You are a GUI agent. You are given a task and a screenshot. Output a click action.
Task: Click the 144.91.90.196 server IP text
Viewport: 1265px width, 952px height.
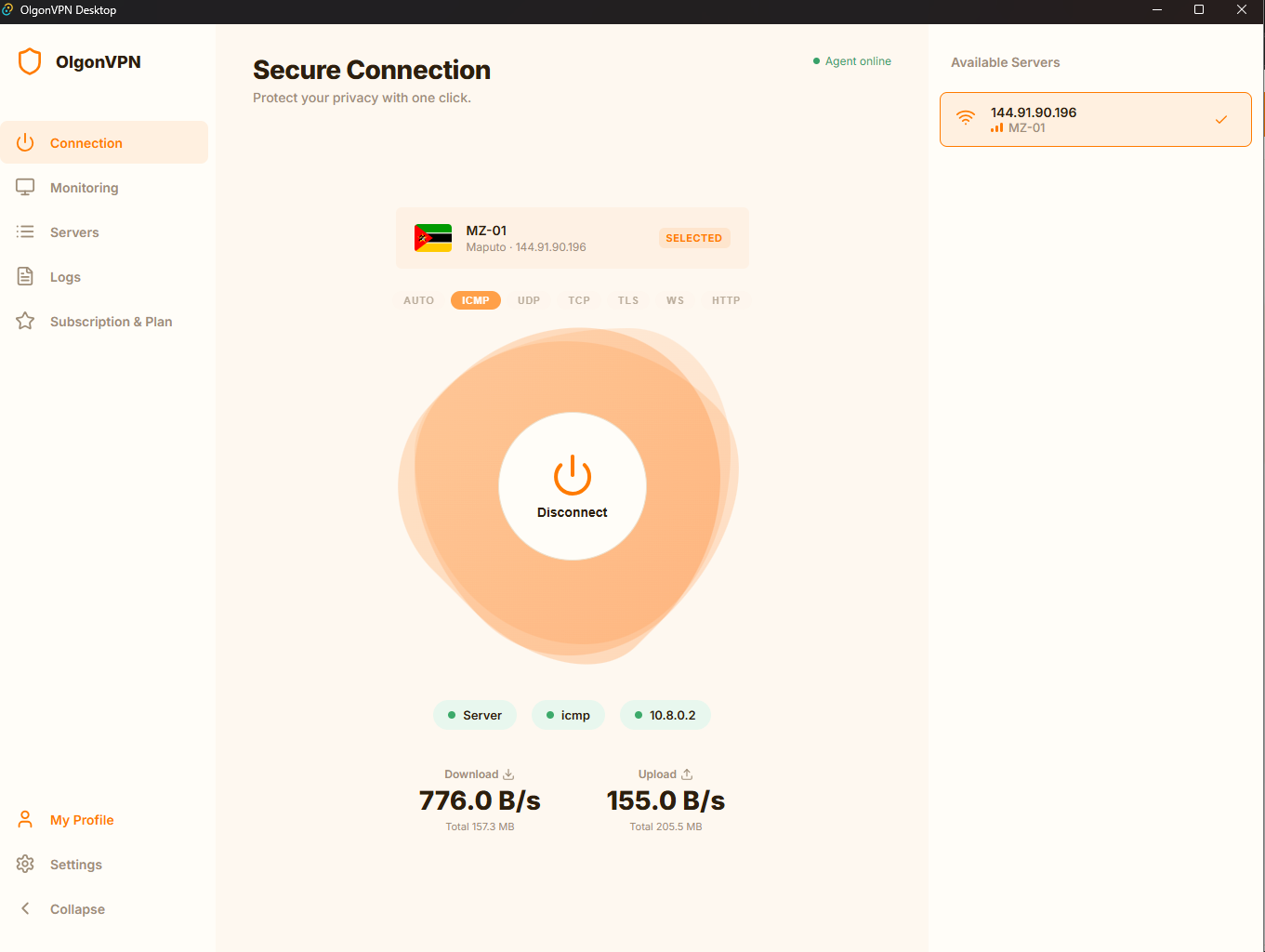pyautogui.click(x=1034, y=112)
